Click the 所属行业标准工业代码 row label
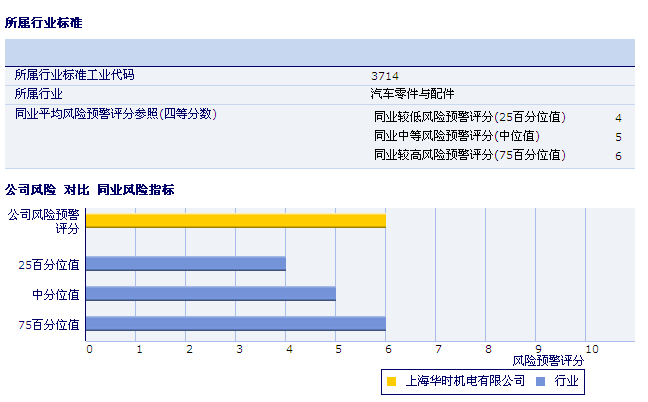Image resolution: width=648 pixels, height=402 pixels. click(74, 75)
